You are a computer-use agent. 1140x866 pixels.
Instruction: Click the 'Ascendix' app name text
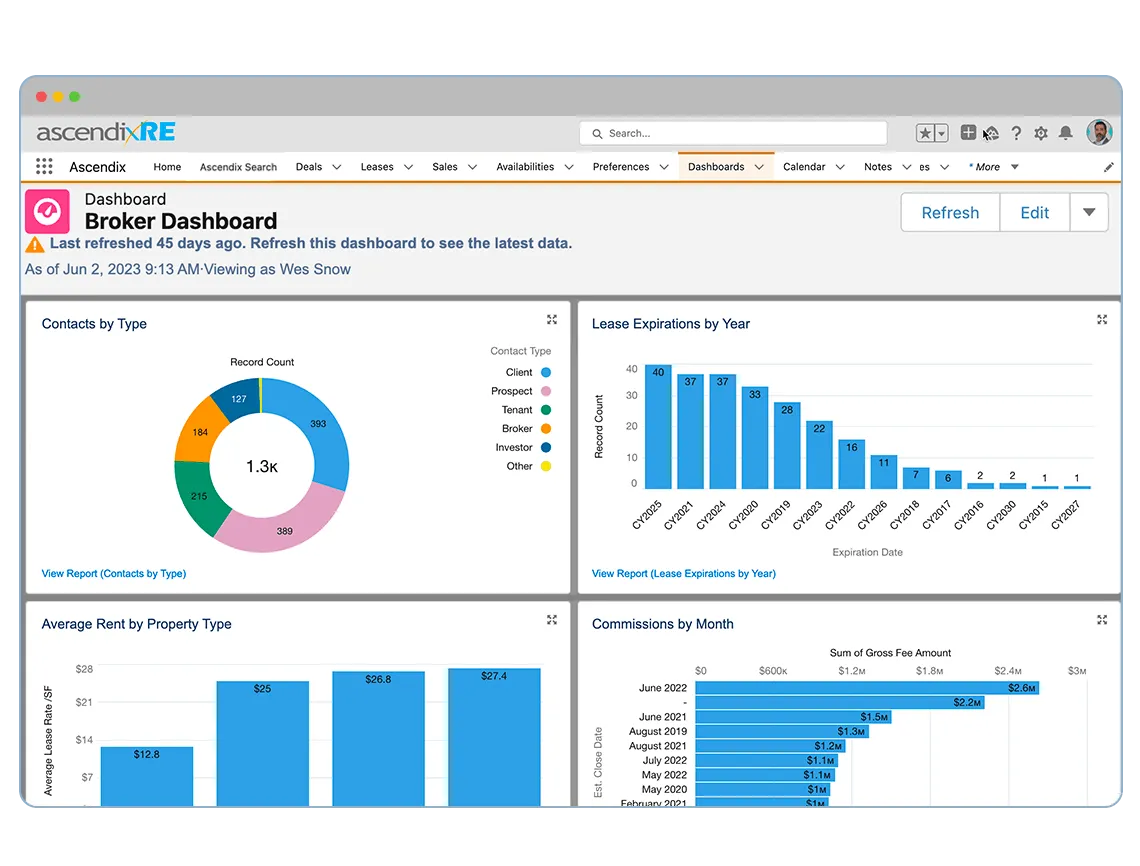pyautogui.click(x=97, y=167)
